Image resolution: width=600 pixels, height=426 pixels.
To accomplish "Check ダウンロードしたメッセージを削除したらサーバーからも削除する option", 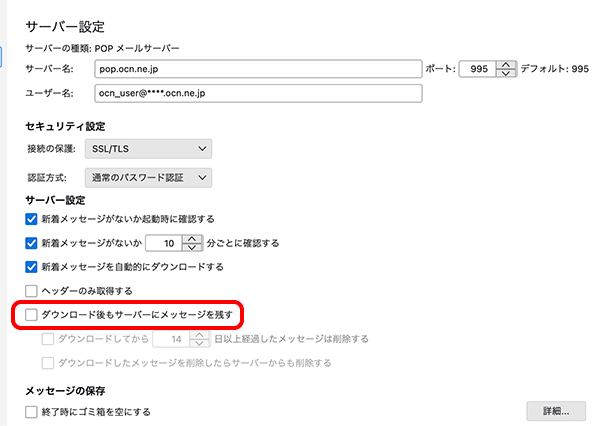I will click(48, 363).
